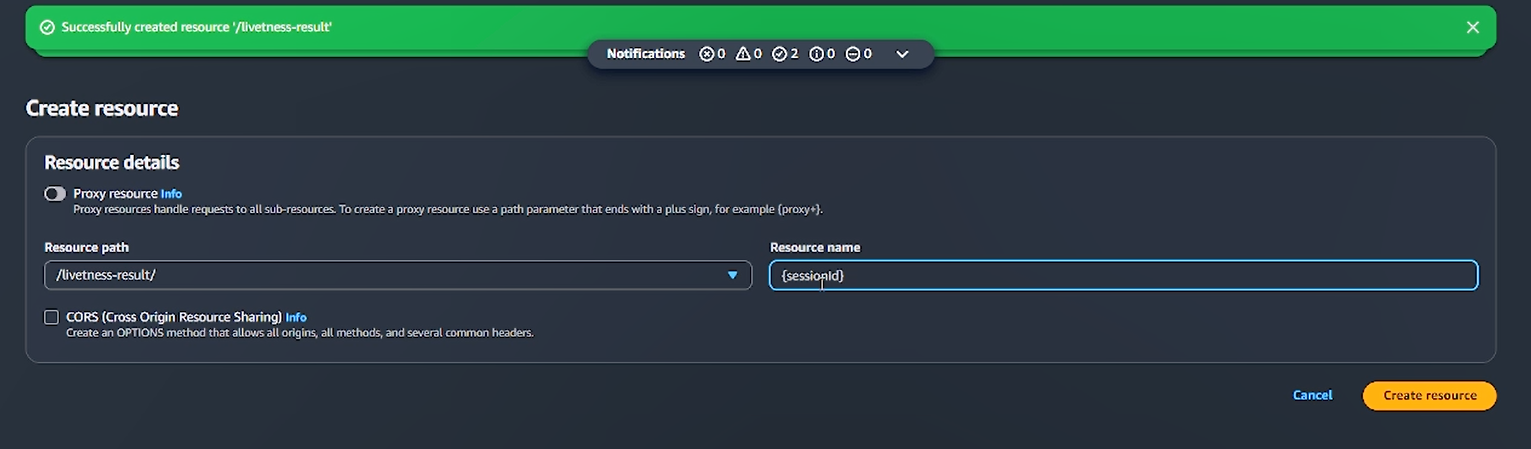Open the Info link beside CORS
The width and height of the screenshot is (1531, 449).
click(296, 317)
